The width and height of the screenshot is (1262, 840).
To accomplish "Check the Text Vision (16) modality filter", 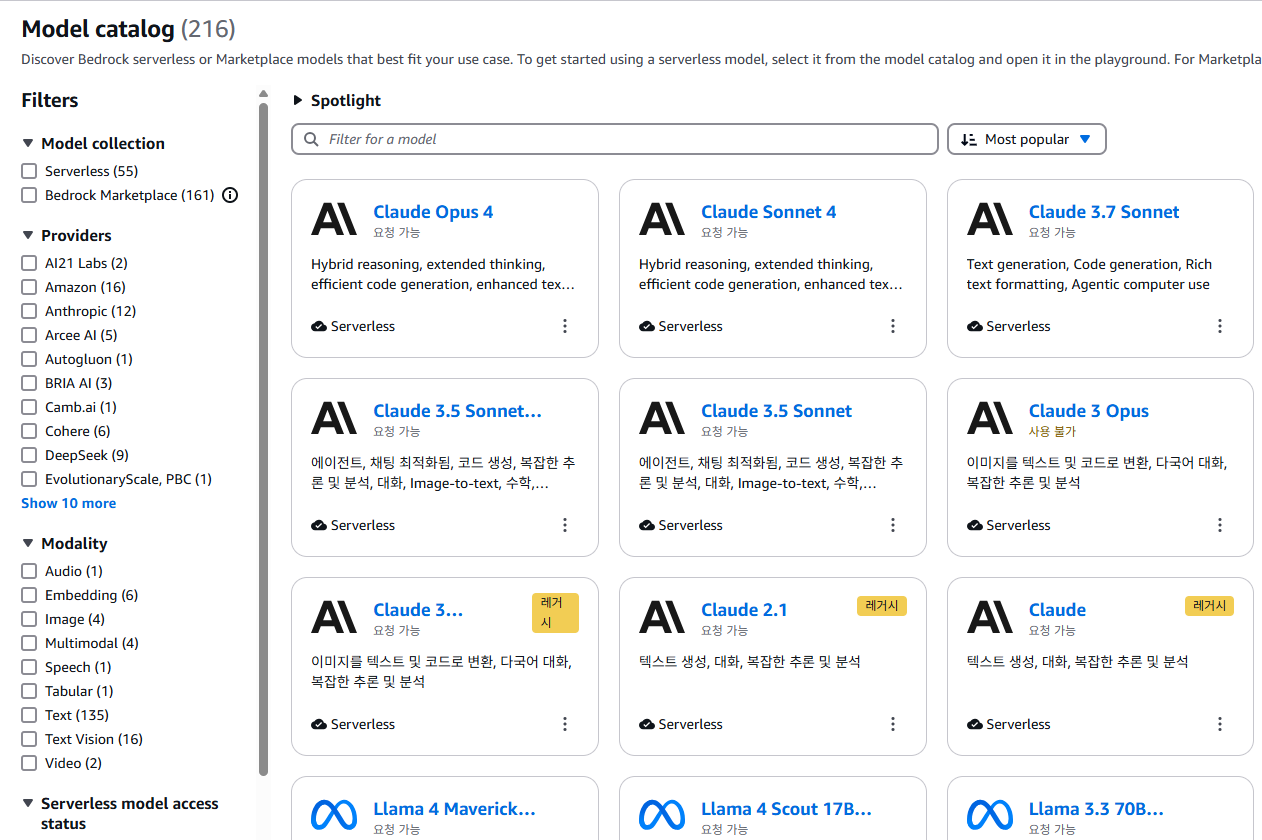I will point(29,739).
